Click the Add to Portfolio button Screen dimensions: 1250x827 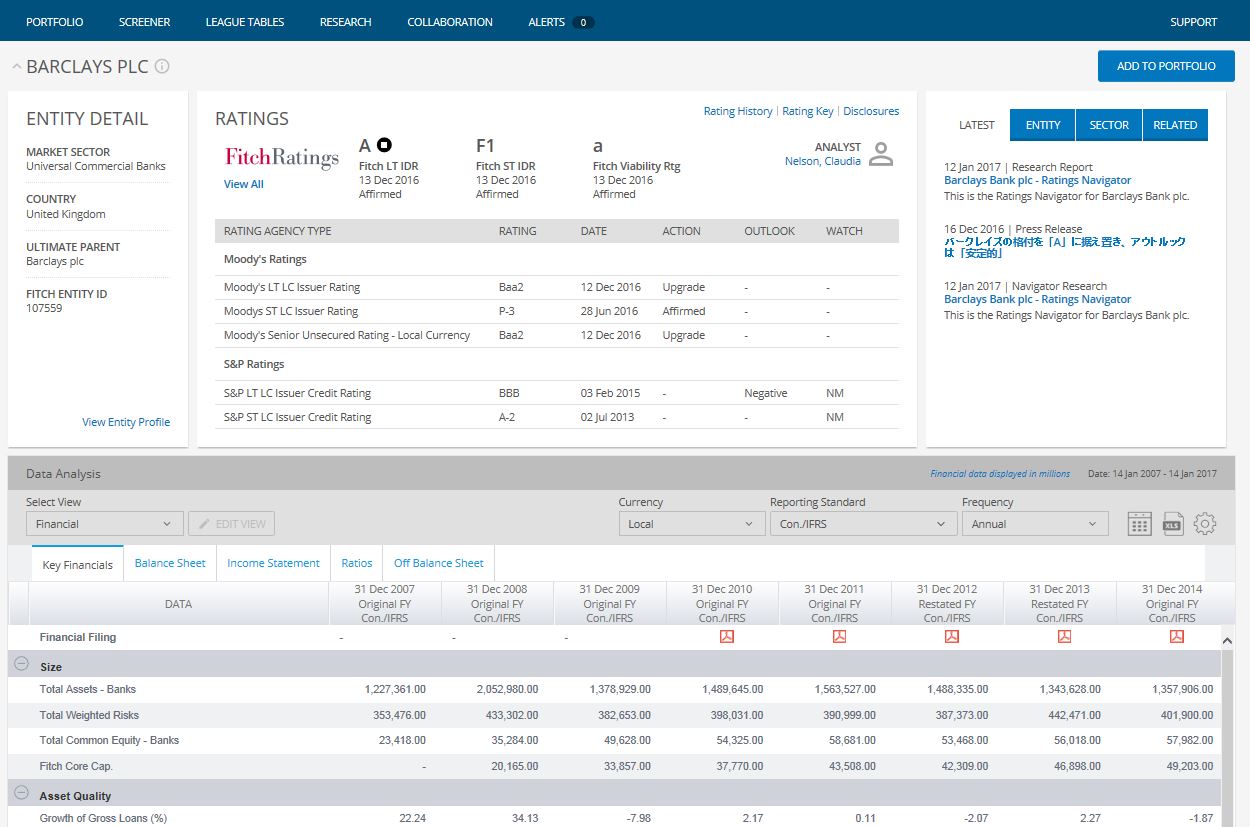coord(1166,66)
